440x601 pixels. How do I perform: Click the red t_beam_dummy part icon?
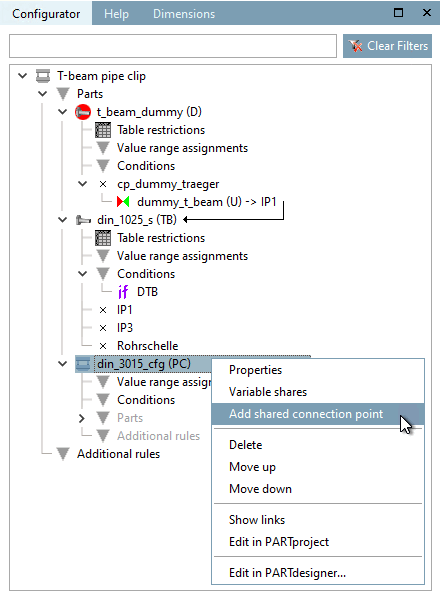(x=83, y=112)
